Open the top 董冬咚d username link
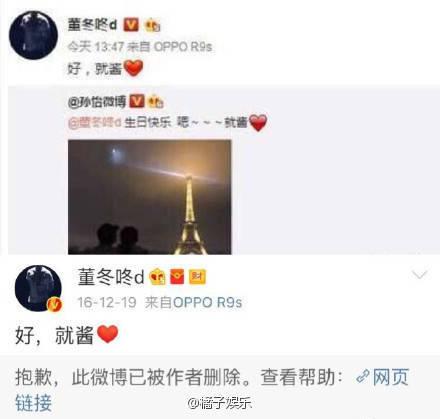This screenshot has width=440, height=419. tap(92, 24)
